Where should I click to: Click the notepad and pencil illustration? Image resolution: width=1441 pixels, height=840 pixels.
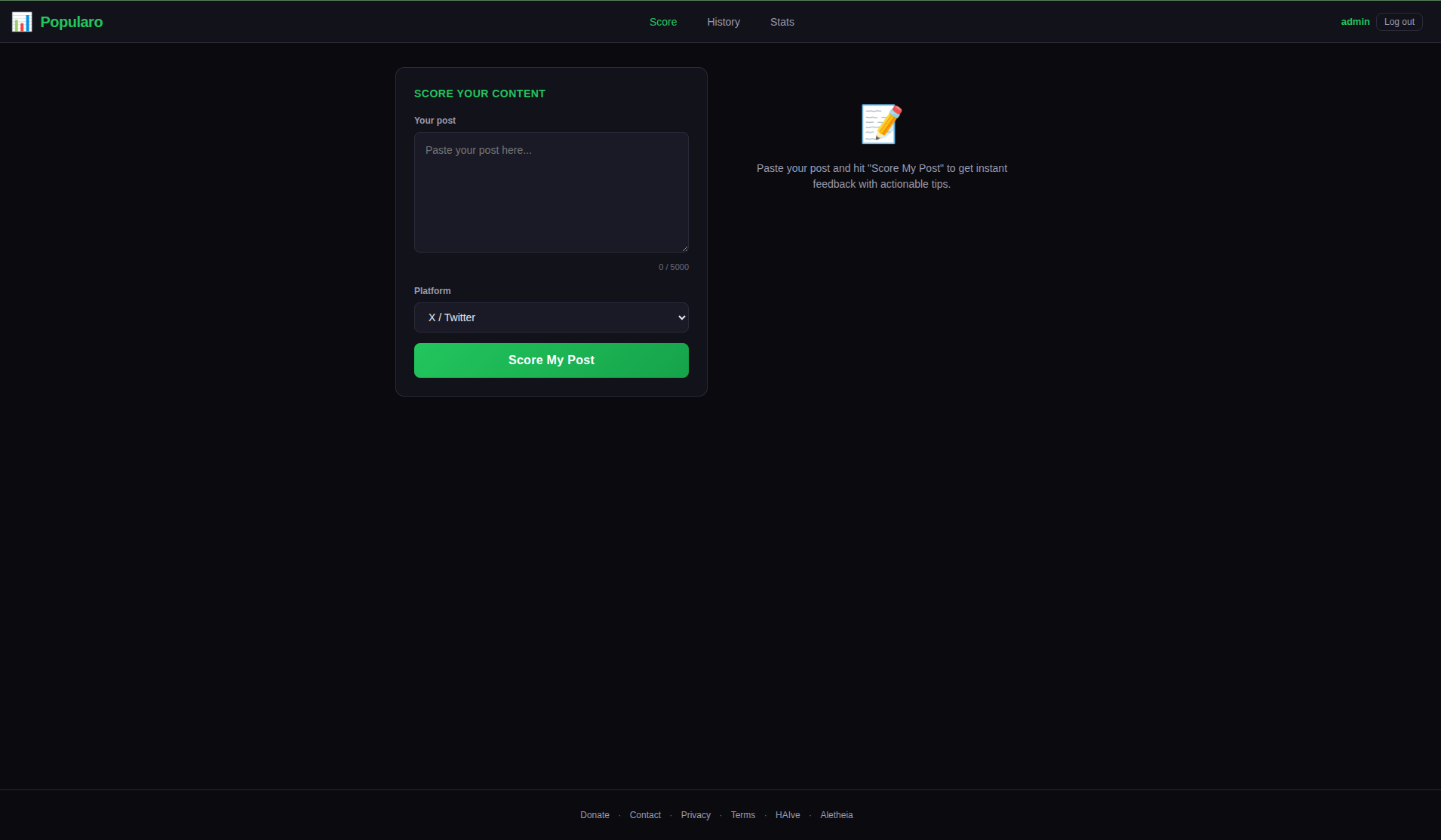coord(880,123)
